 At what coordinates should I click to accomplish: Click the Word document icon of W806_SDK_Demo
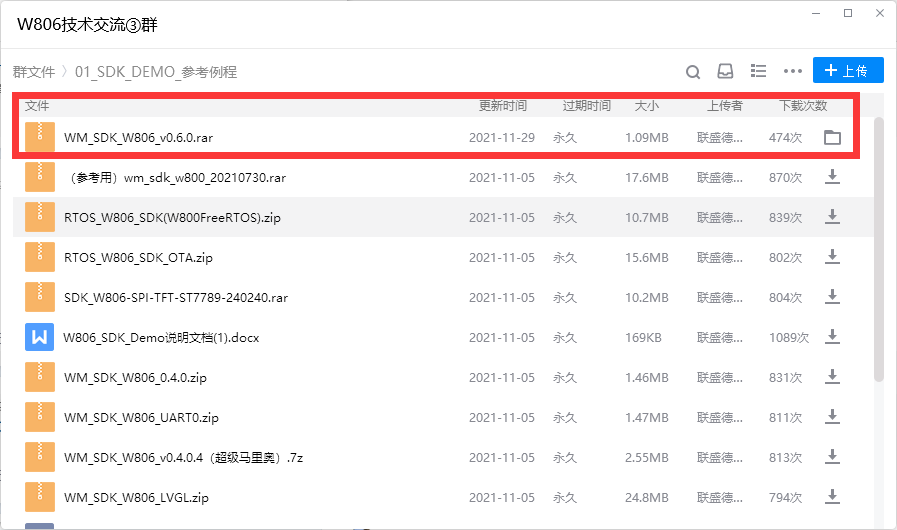pyautogui.click(x=39, y=337)
